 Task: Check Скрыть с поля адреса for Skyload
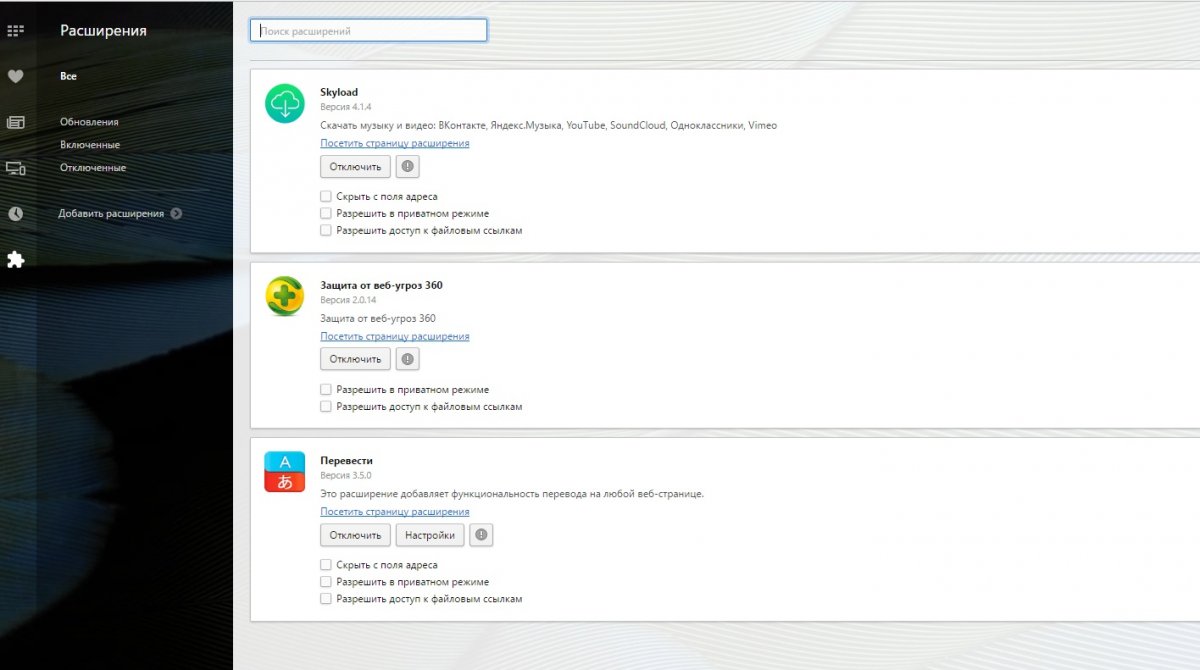tap(326, 197)
